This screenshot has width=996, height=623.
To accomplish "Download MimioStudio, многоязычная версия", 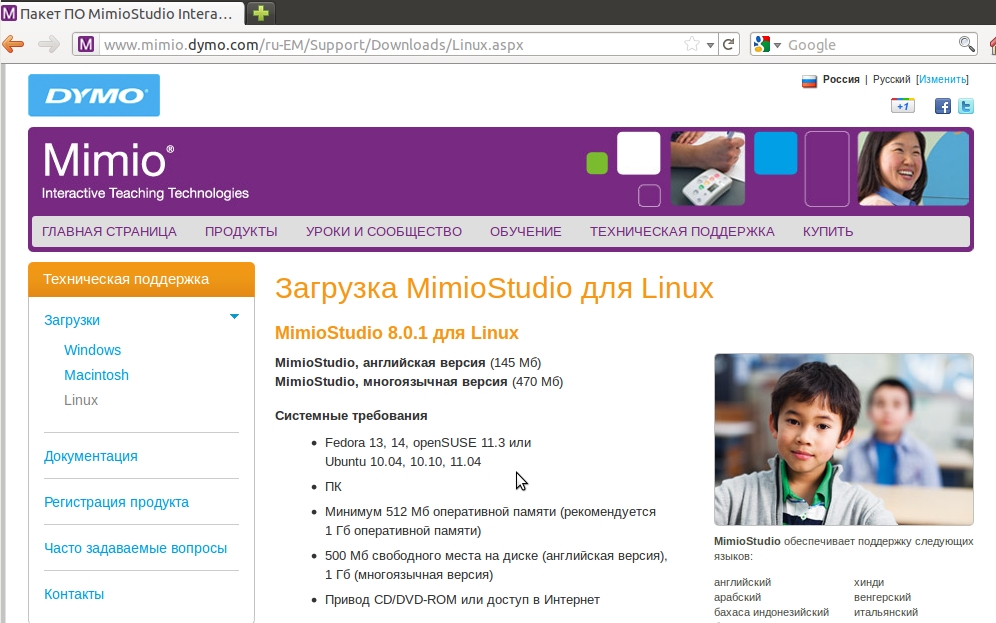I will point(391,382).
